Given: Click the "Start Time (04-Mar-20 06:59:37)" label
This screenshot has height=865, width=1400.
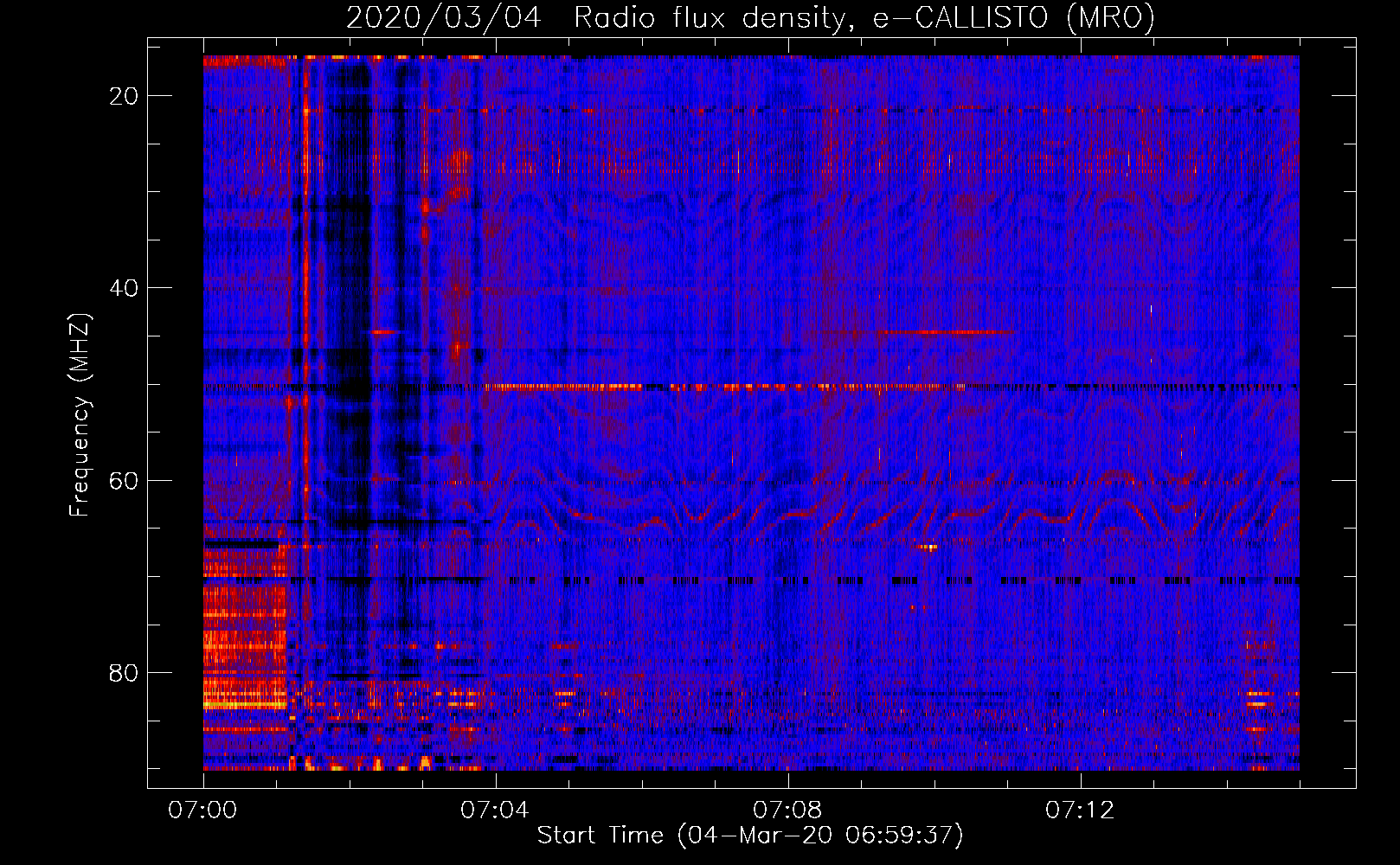Looking at the screenshot, I should [x=750, y=836].
